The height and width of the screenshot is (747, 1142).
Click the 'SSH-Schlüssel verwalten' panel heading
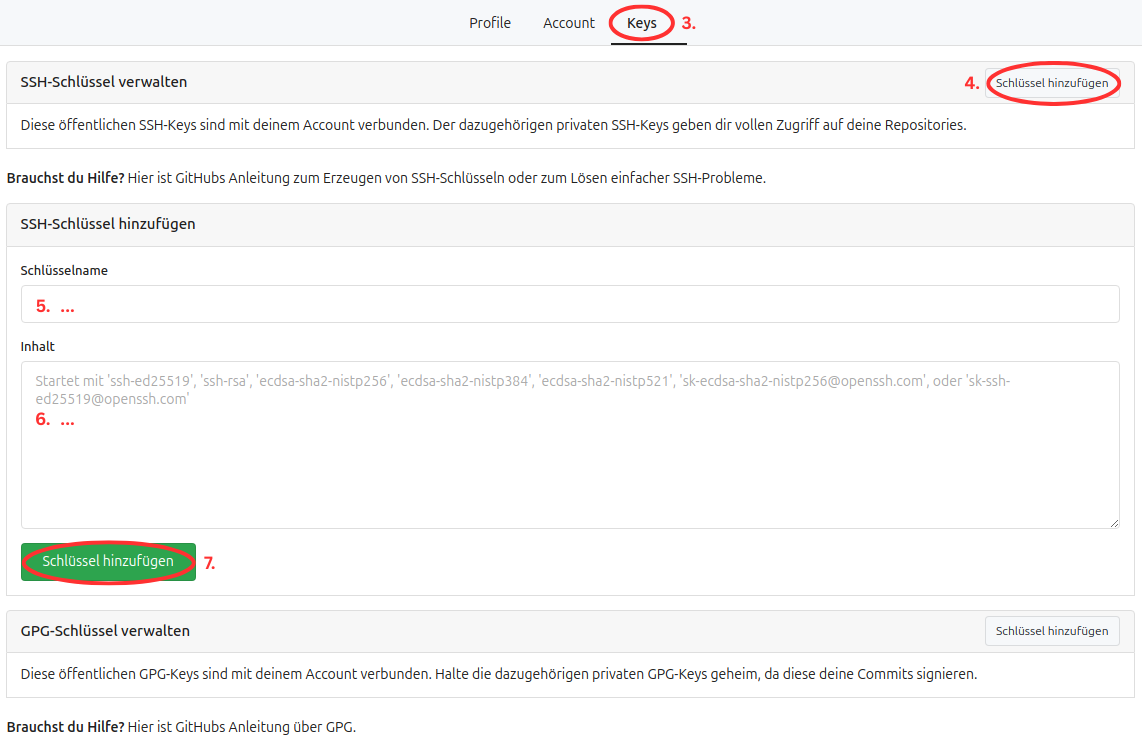[x=104, y=82]
